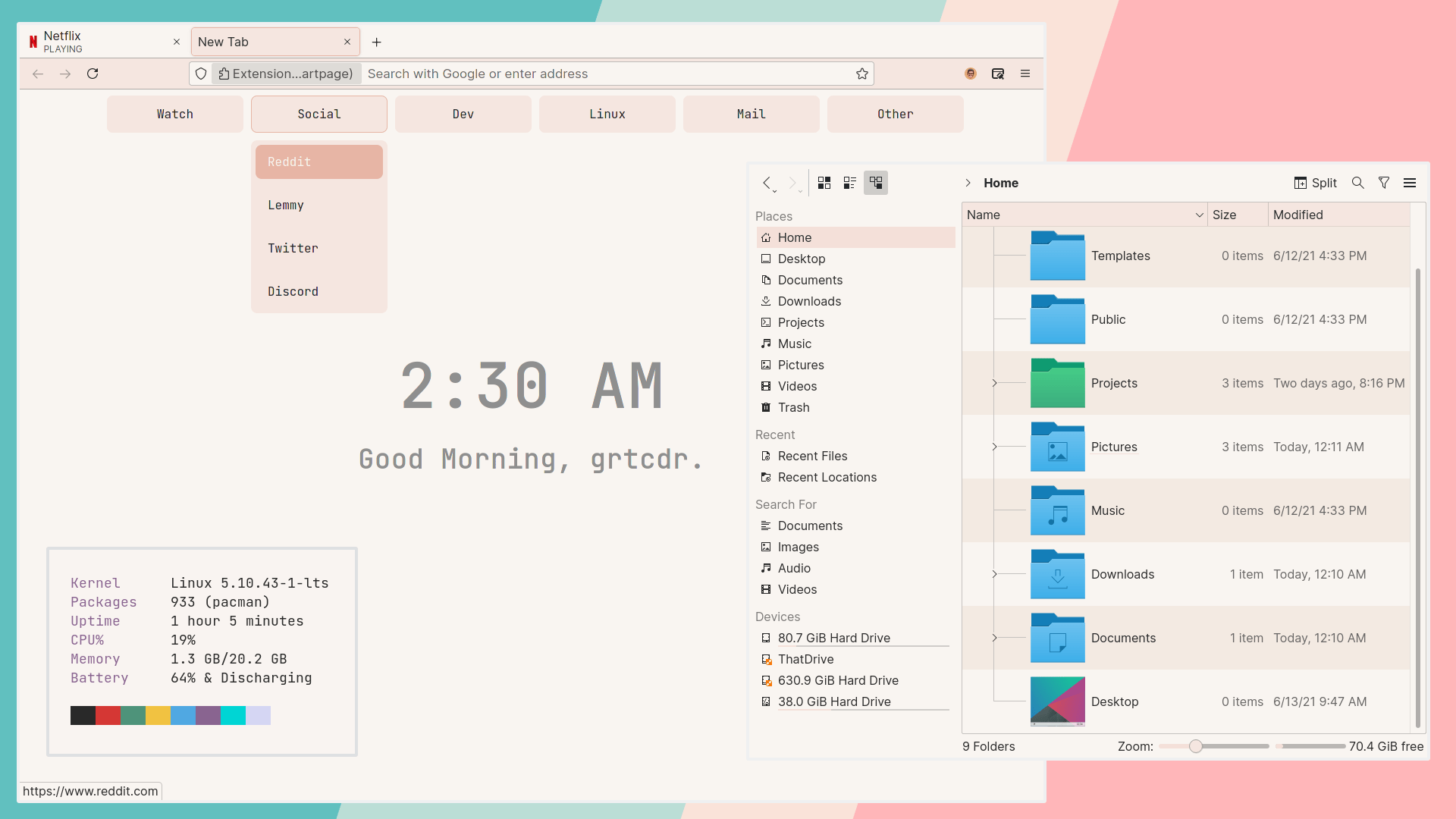Click the tracking protection shield icon
Image resolution: width=1456 pixels, height=819 pixels.
tap(201, 74)
